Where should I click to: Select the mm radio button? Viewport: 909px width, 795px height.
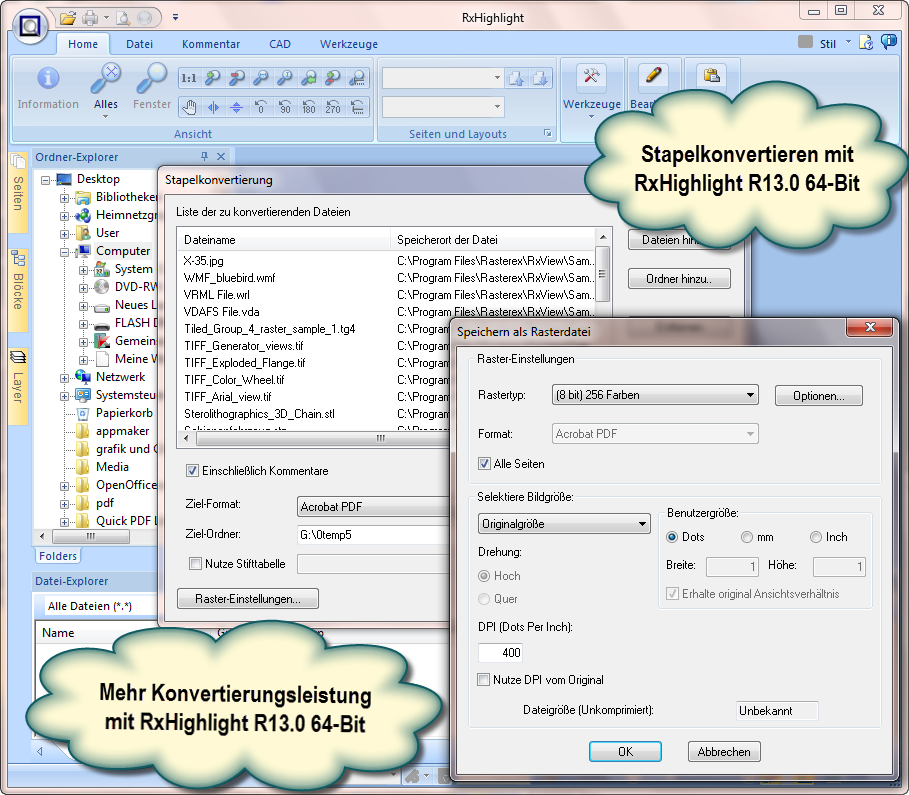[x=747, y=537]
